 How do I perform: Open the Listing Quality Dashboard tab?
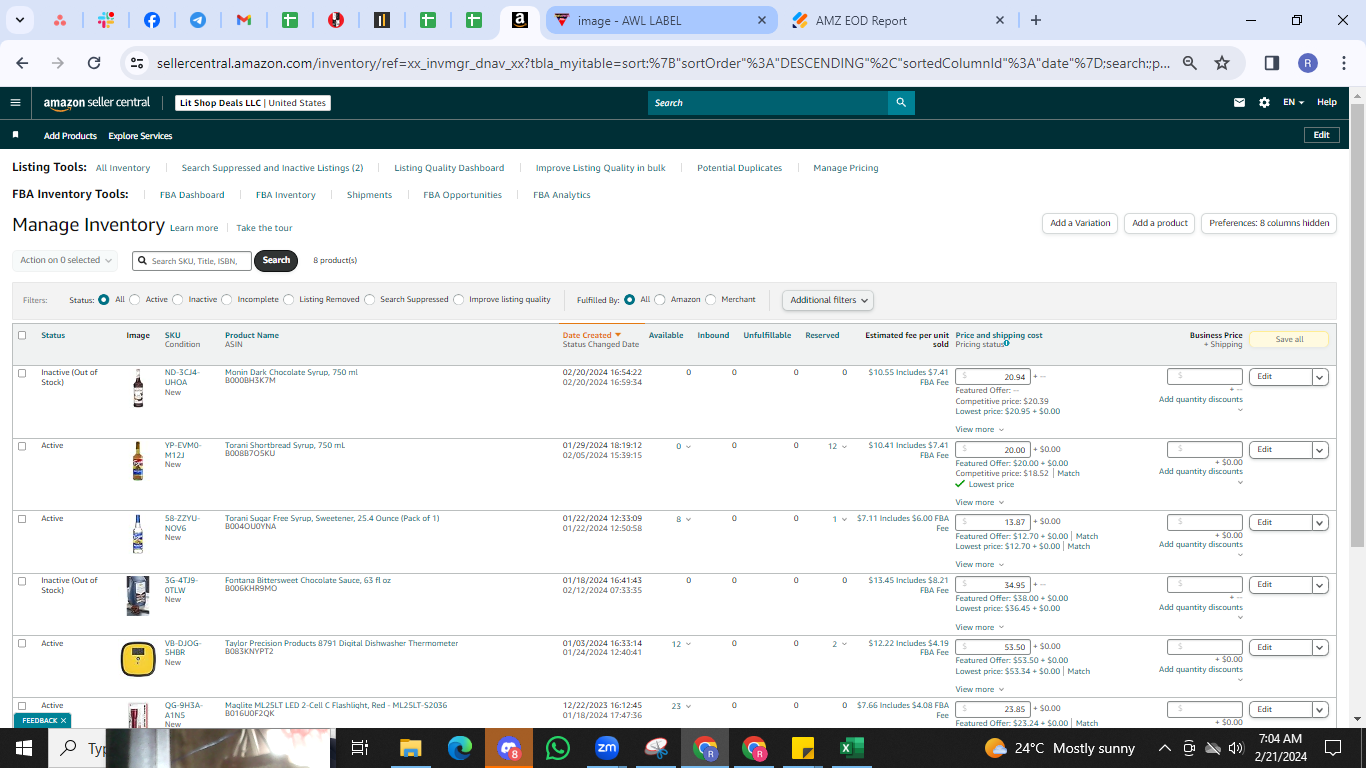449,168
